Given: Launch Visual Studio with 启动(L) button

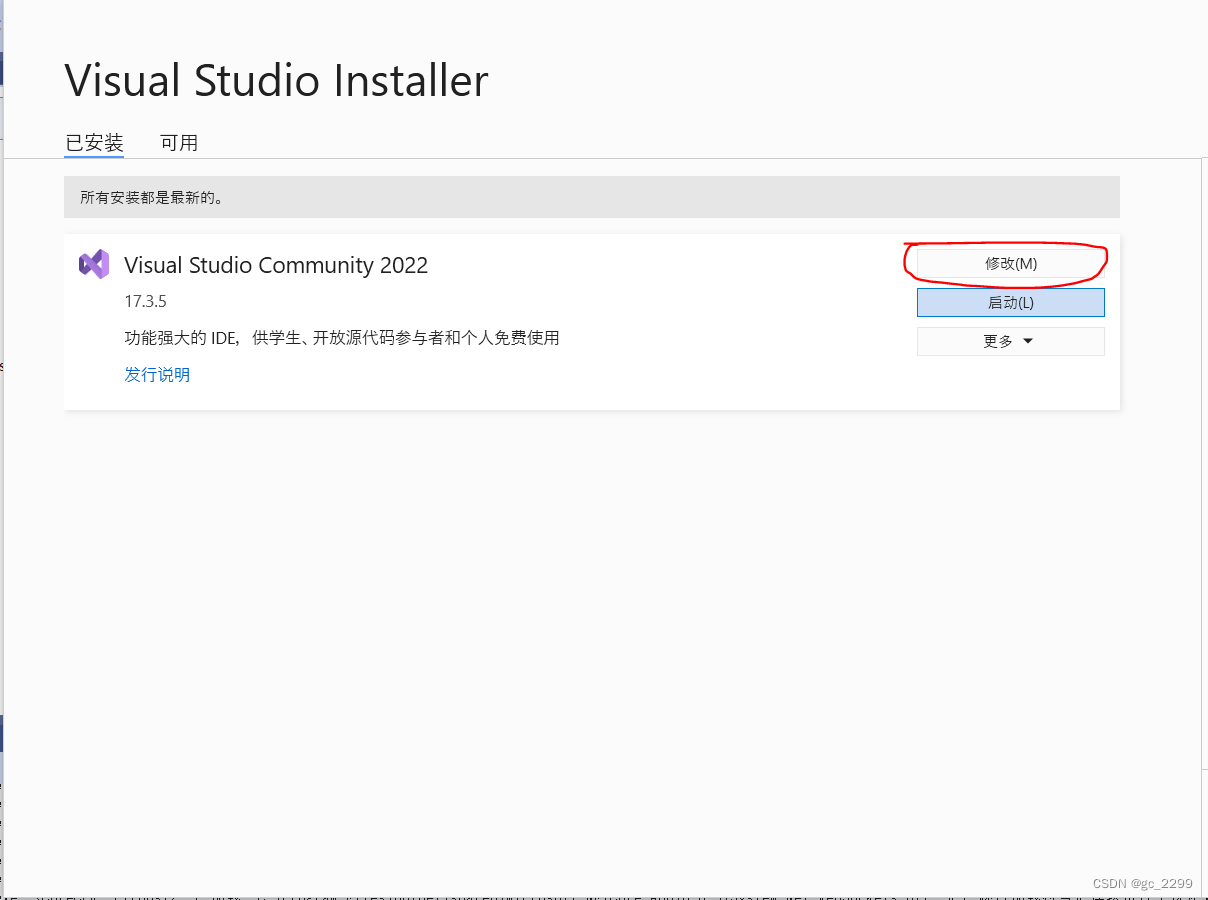Looking at the screenshot, I should pyautogui.click(x=1010, y=302).
